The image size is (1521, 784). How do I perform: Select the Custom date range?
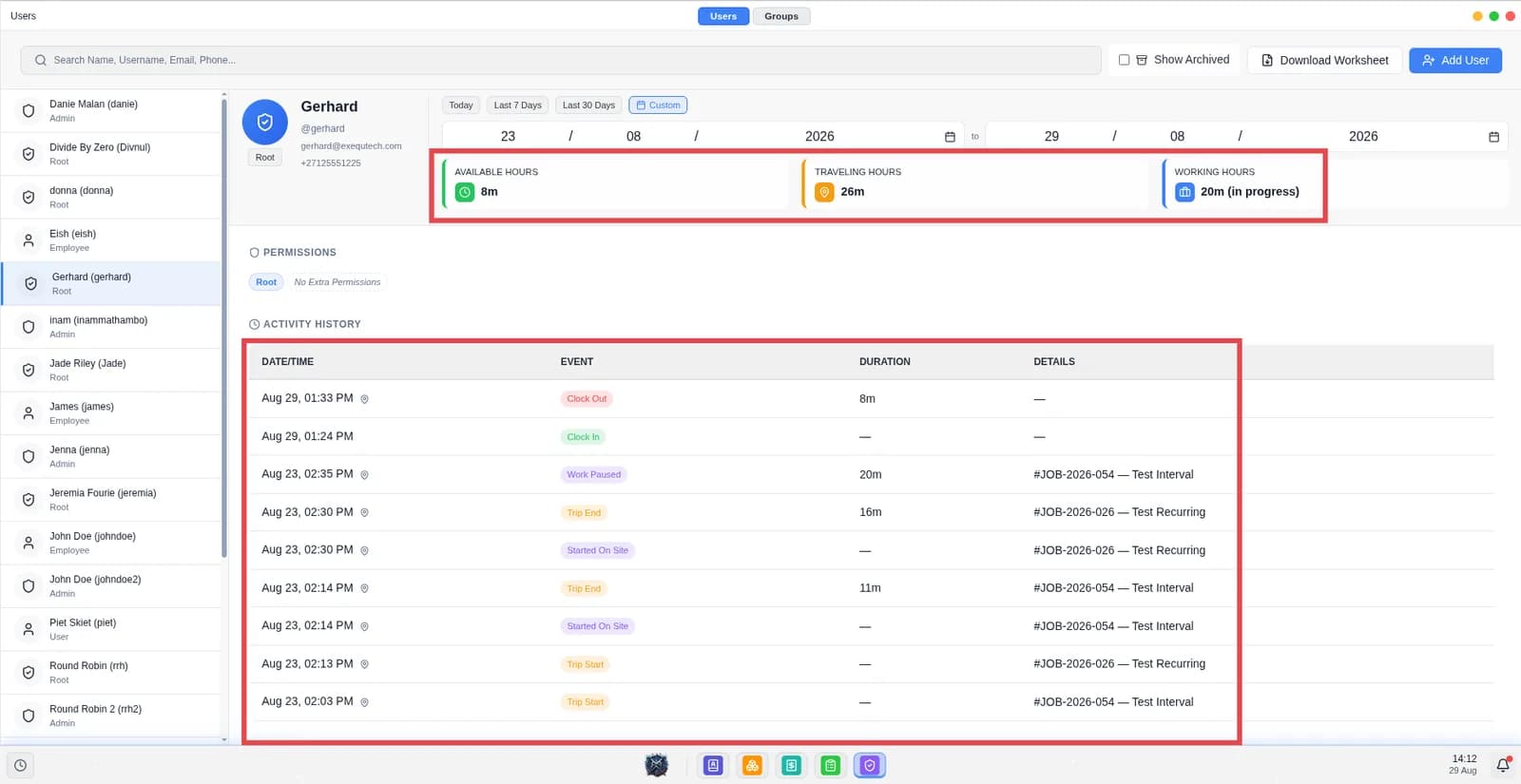tap(658, 105)
